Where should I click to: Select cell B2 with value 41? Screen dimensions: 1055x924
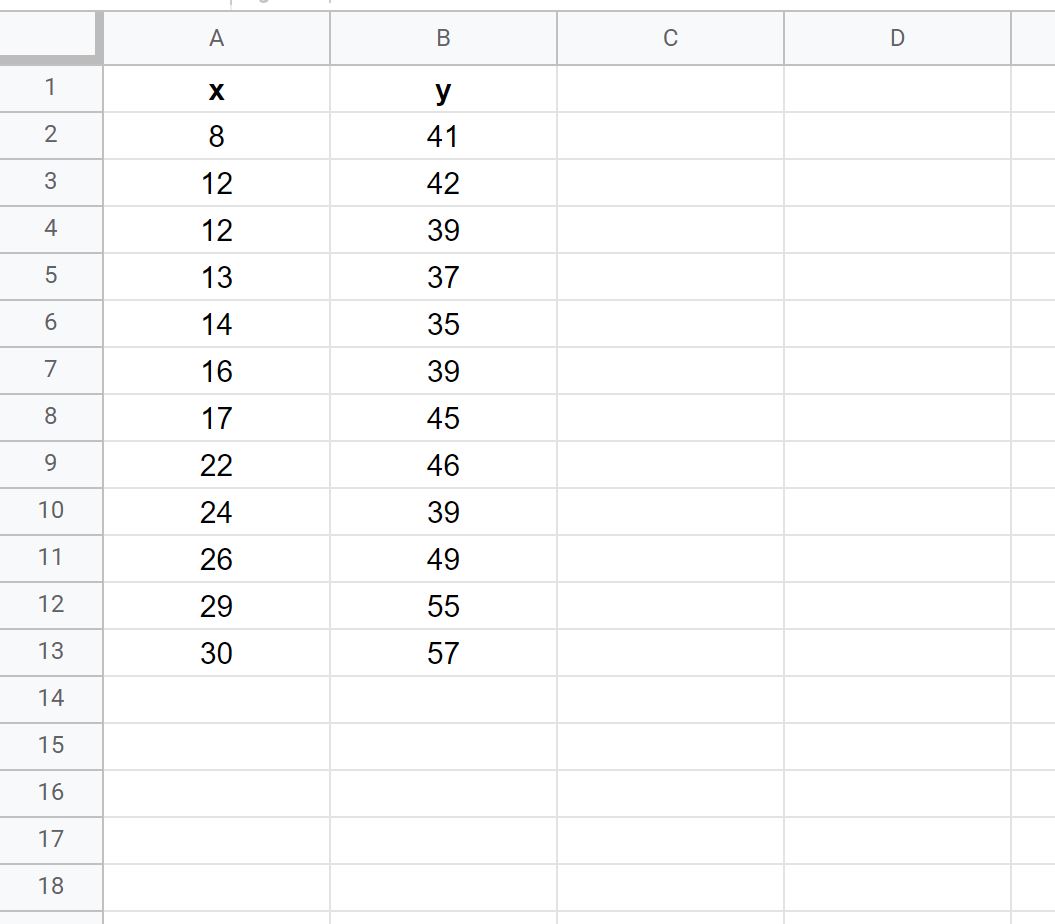coord(443,135)
